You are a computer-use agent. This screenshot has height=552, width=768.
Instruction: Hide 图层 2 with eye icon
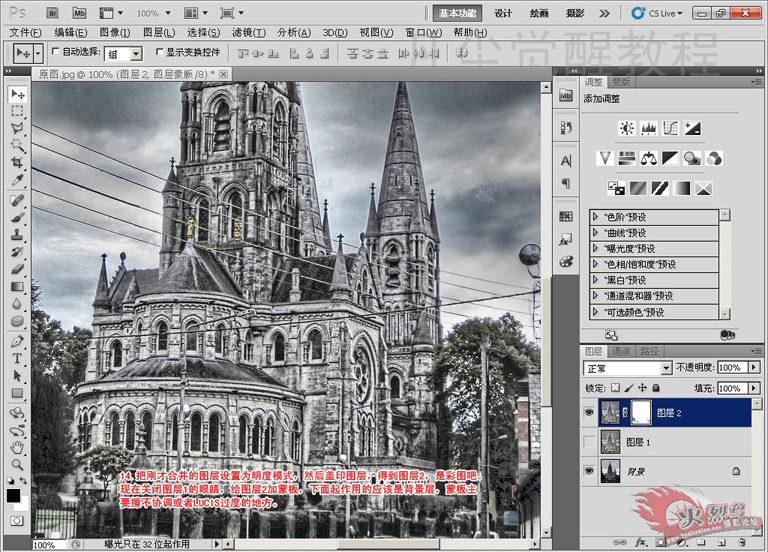point(589,412)
